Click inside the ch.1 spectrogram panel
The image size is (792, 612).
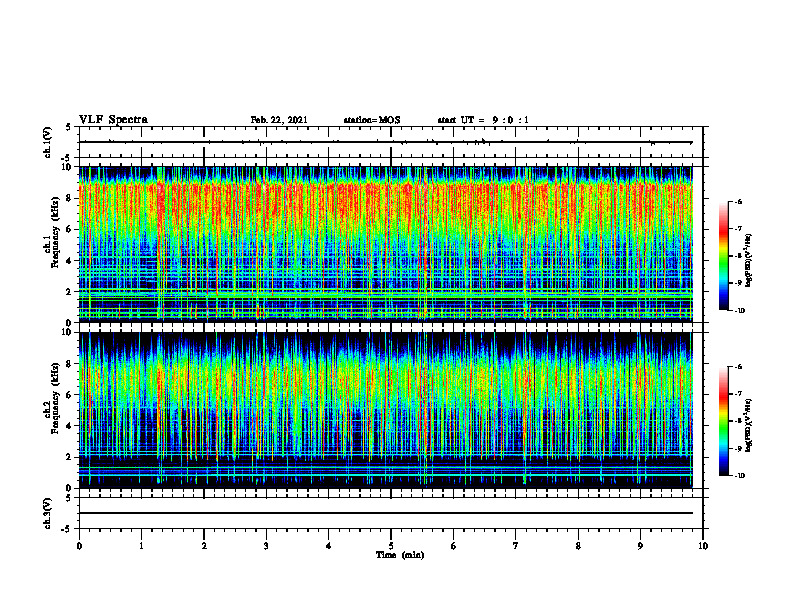385,244
